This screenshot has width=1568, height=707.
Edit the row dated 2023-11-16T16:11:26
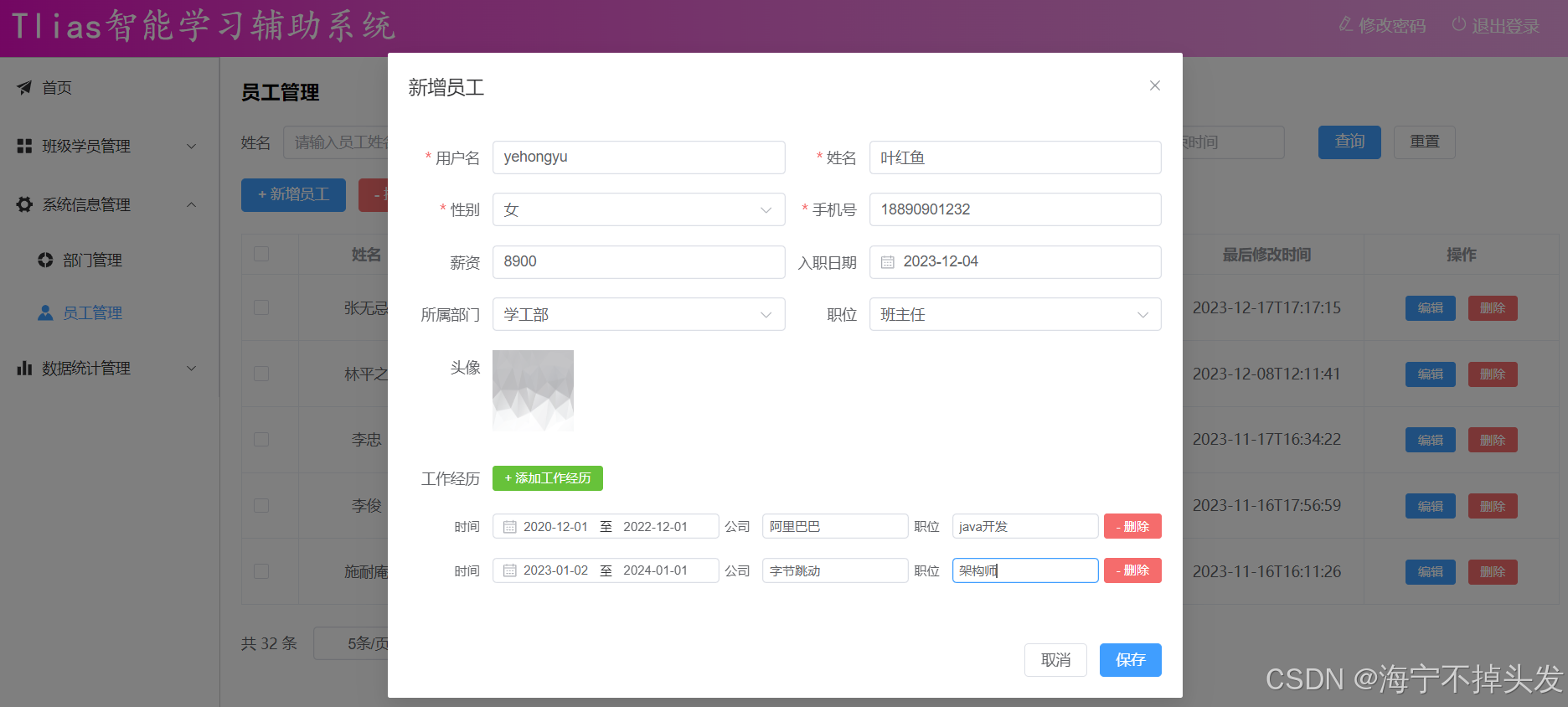tap(1430, 572)
